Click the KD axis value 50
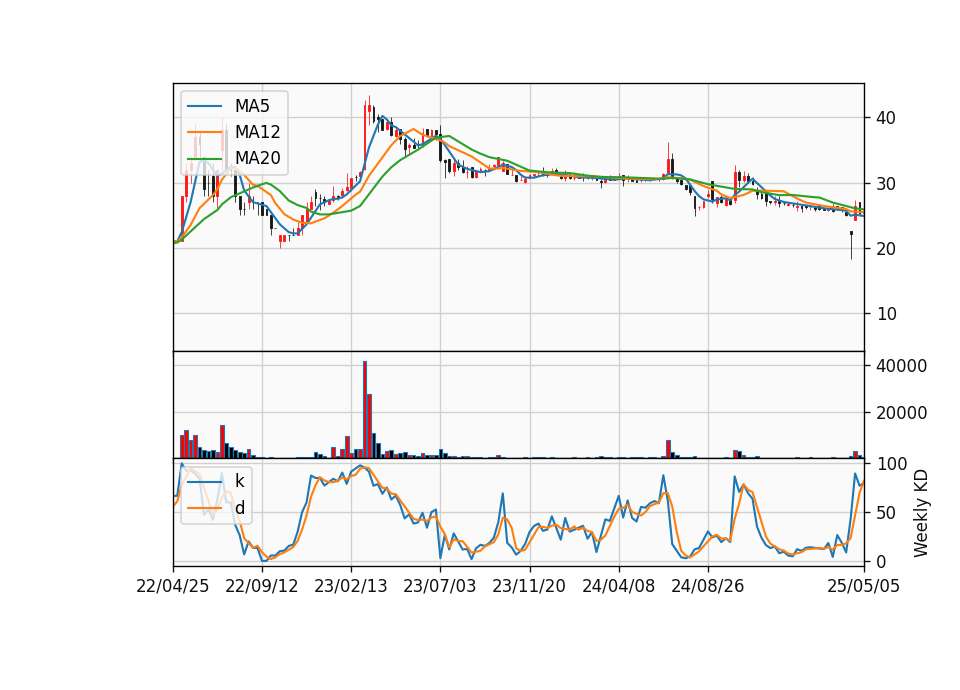This screenshot has width=960, height=690. point(887,512)
